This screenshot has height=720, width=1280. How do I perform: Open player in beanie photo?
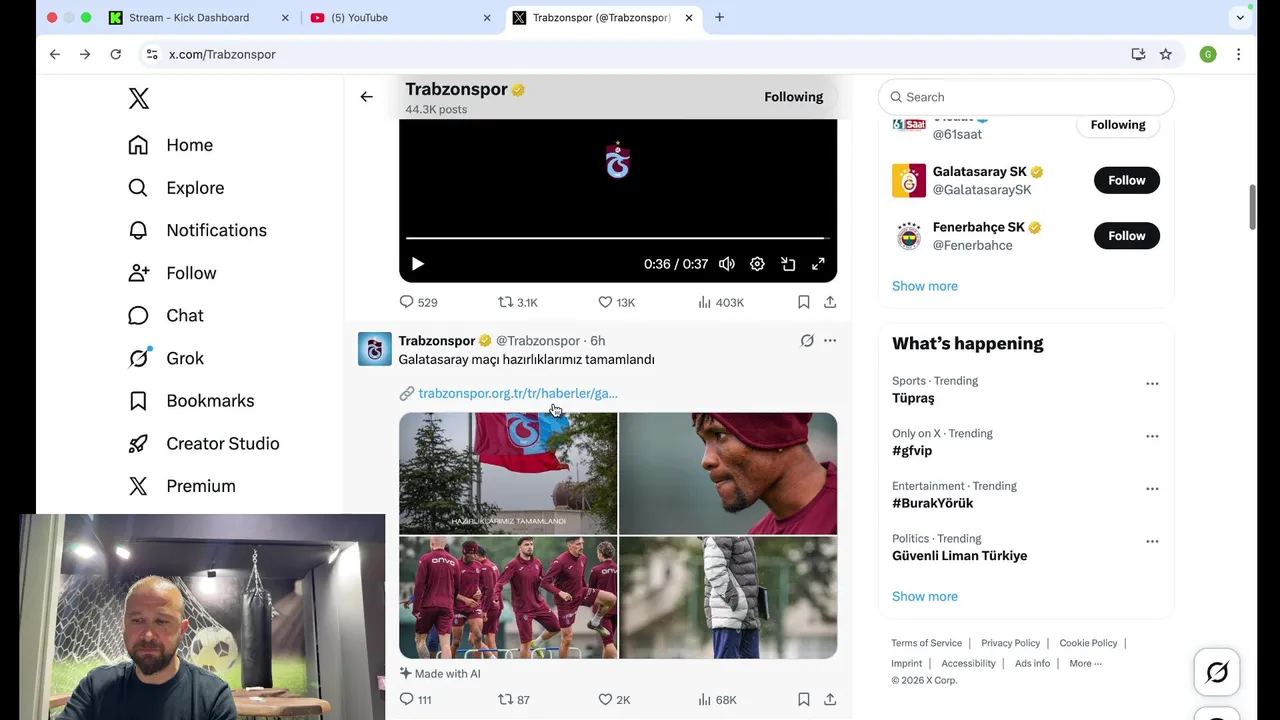click(728, 473)
